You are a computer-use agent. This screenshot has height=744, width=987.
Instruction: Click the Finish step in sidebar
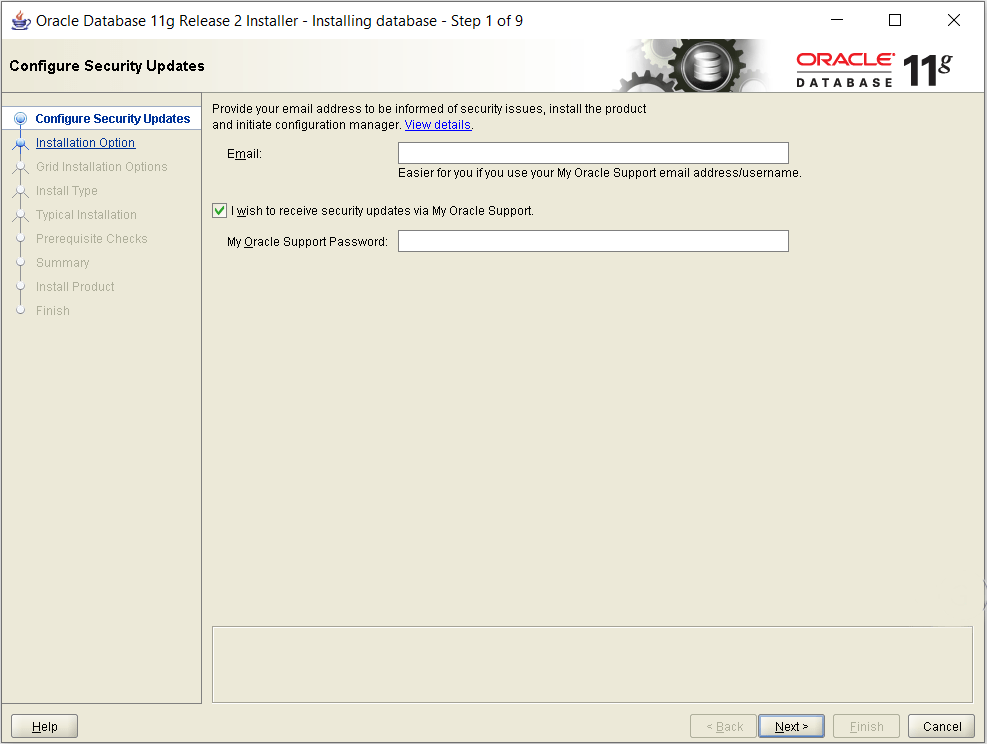[53, 310]
